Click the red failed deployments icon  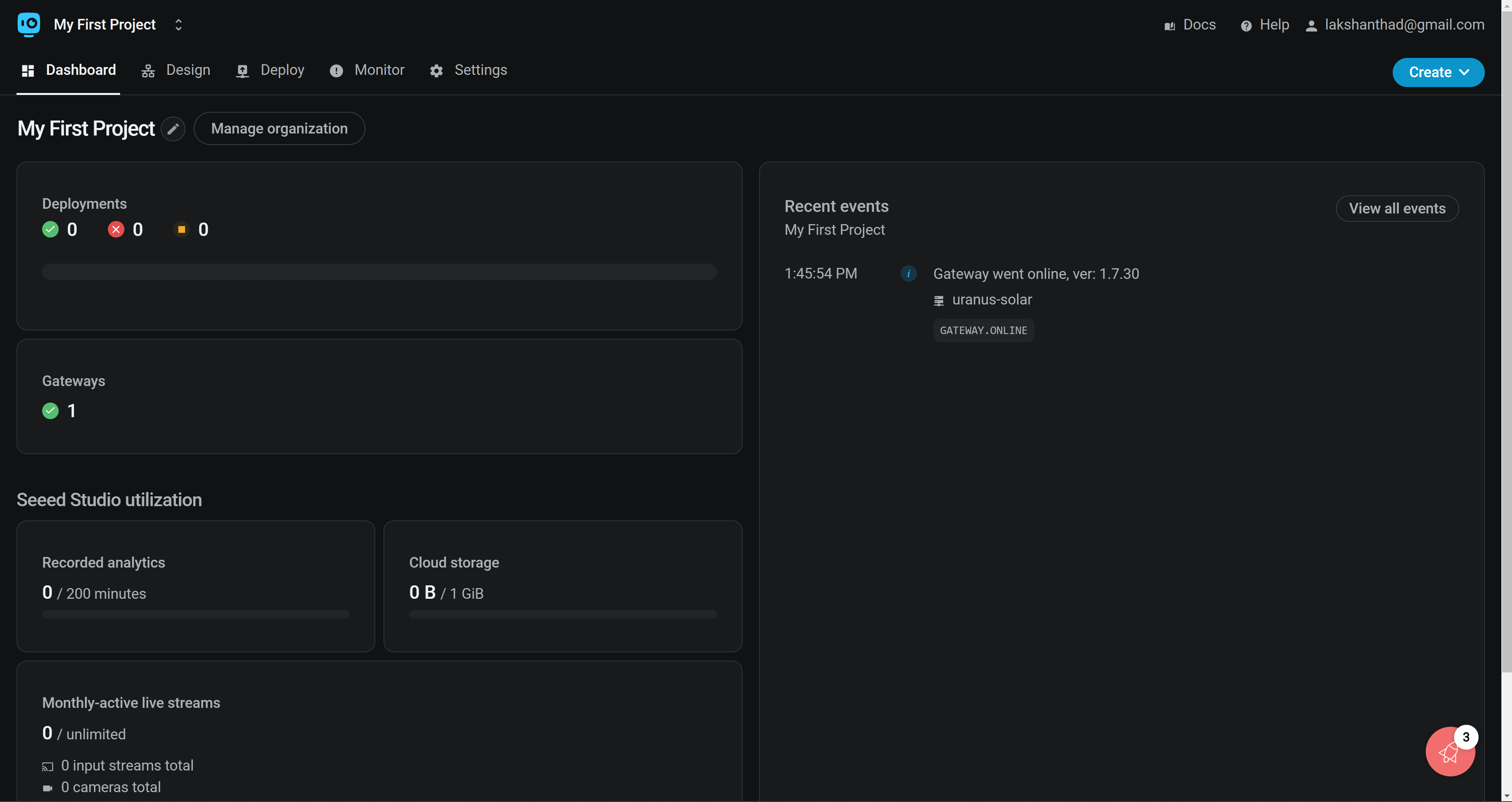click(x=116, y=230)
